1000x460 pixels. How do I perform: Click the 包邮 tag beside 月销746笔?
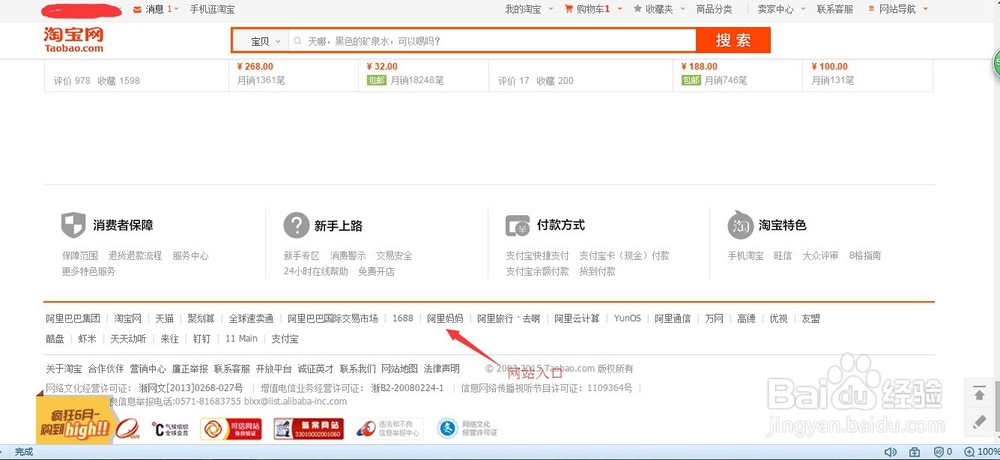click(x=691, y=80)
